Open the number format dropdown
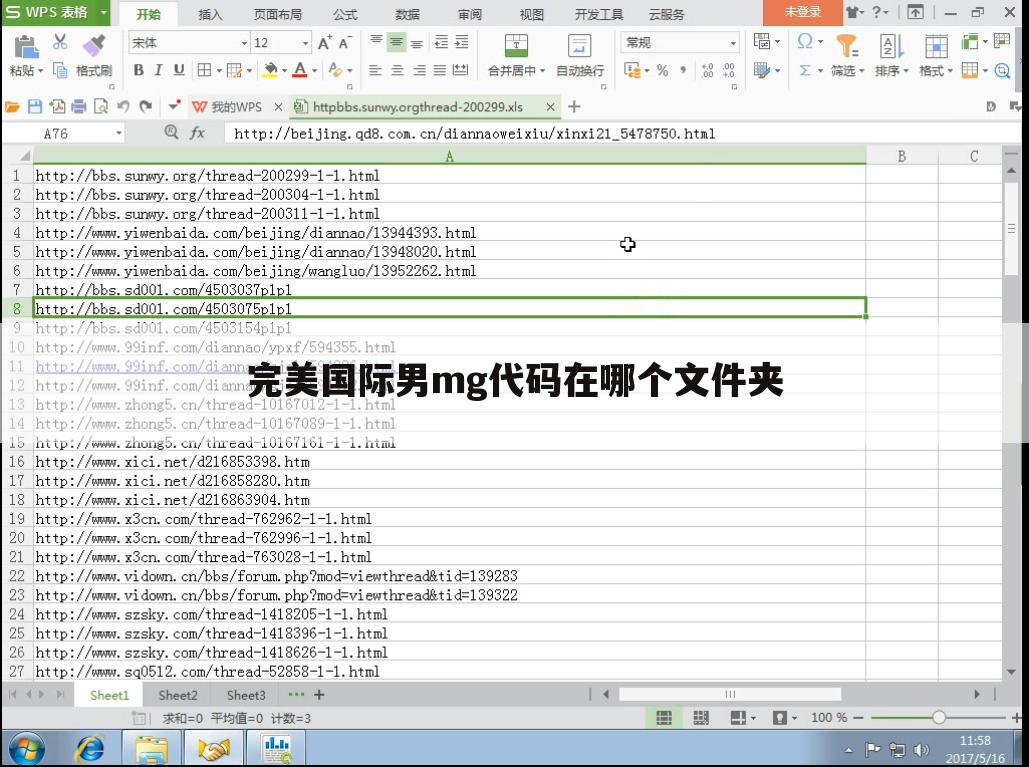1029x767 pixels. (x=733, y=43)
